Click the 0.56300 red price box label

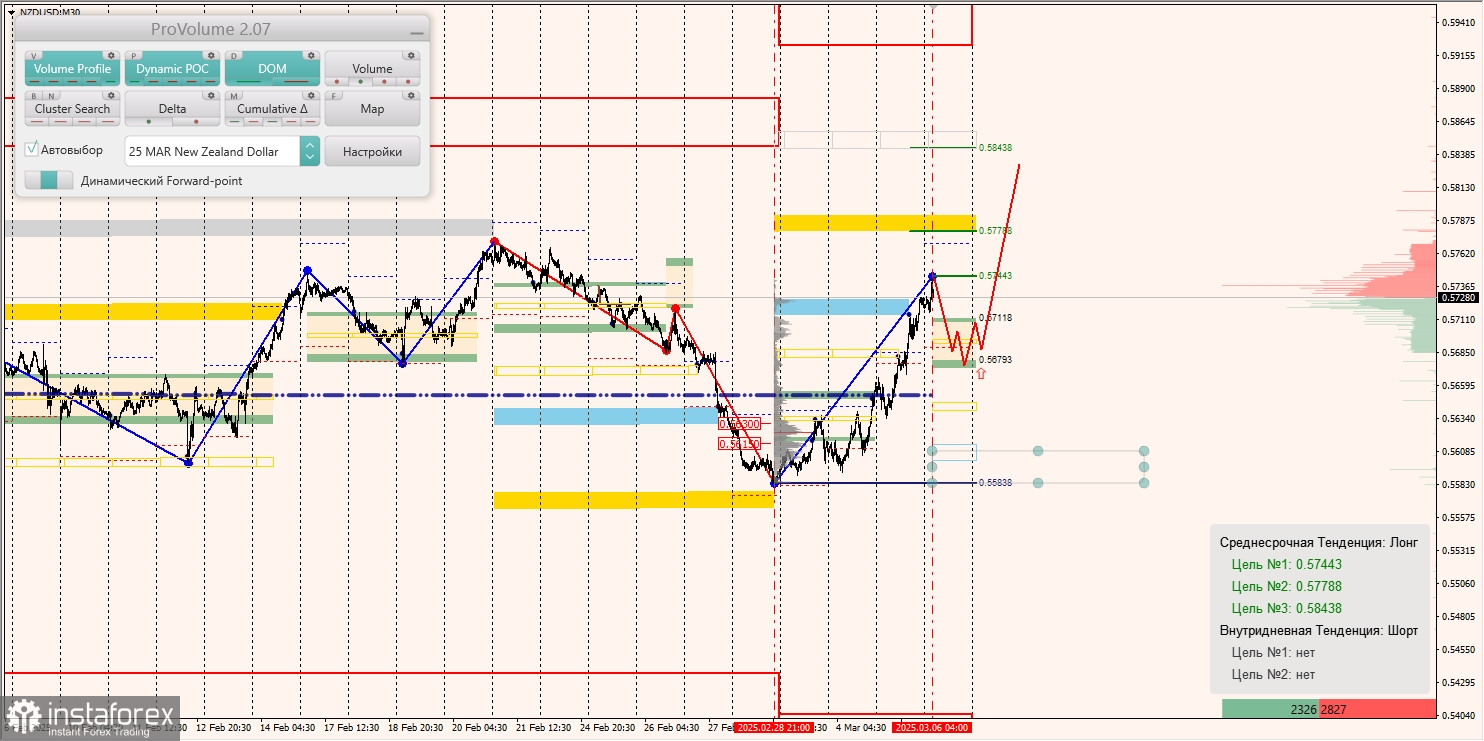point(740,424)
